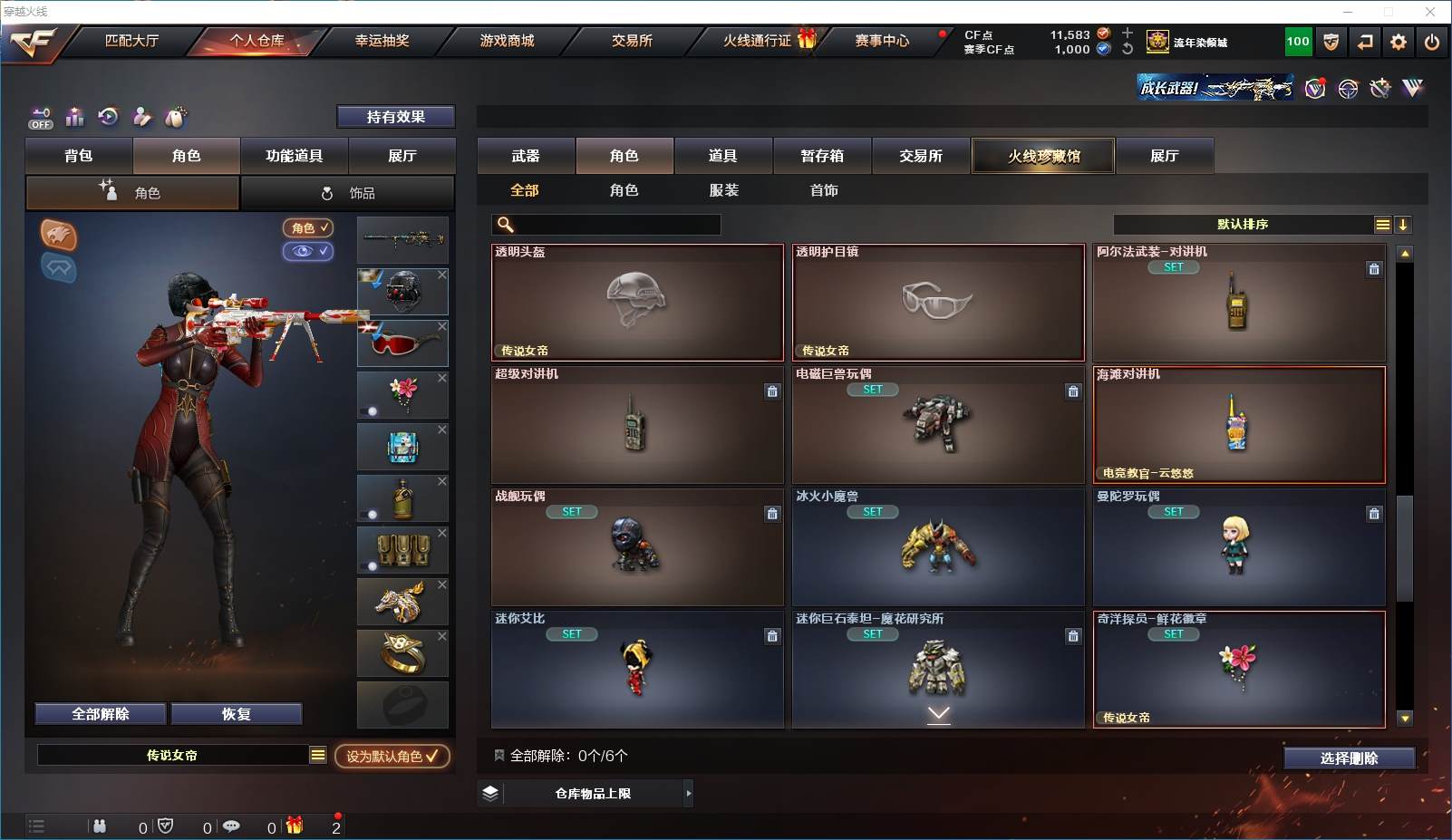Open the gift box icon in bottom bar
This screenshot has height=840, width=1452.
tap(295, 826)
